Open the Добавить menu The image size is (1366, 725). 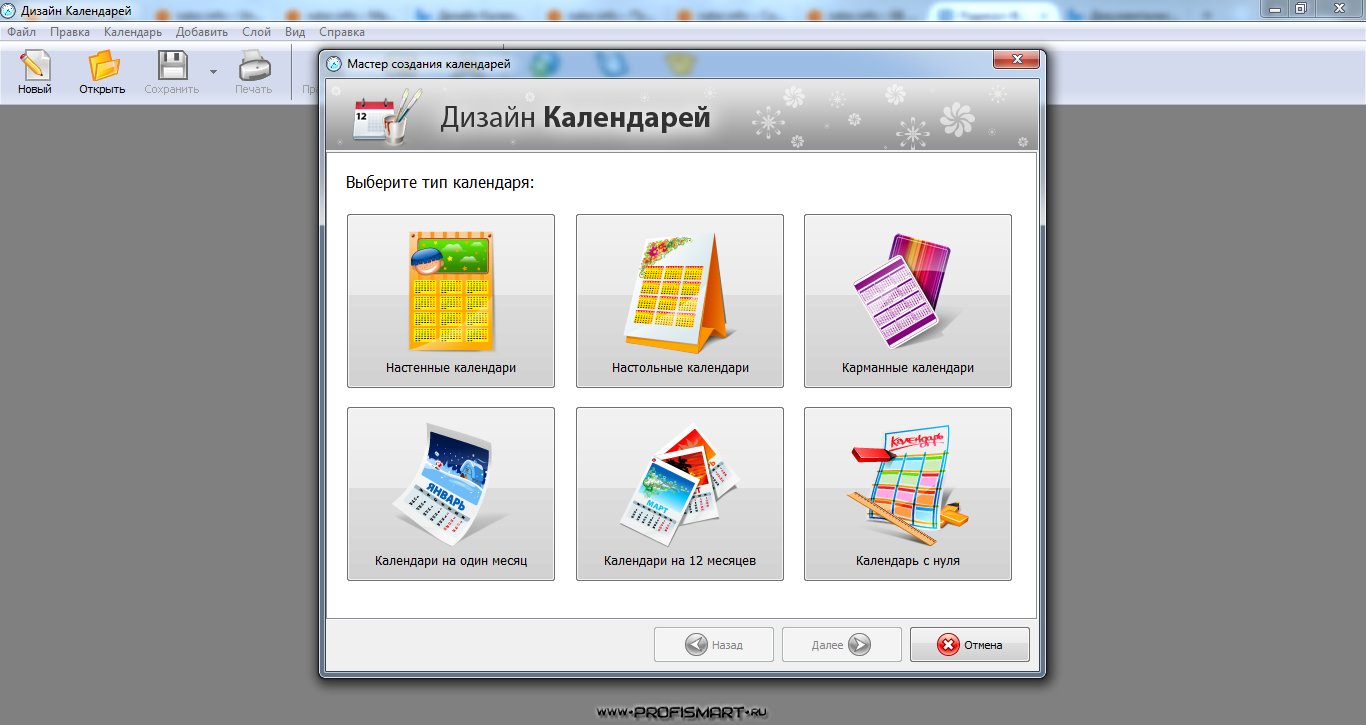pyautogui.click(x=202, y=32)
